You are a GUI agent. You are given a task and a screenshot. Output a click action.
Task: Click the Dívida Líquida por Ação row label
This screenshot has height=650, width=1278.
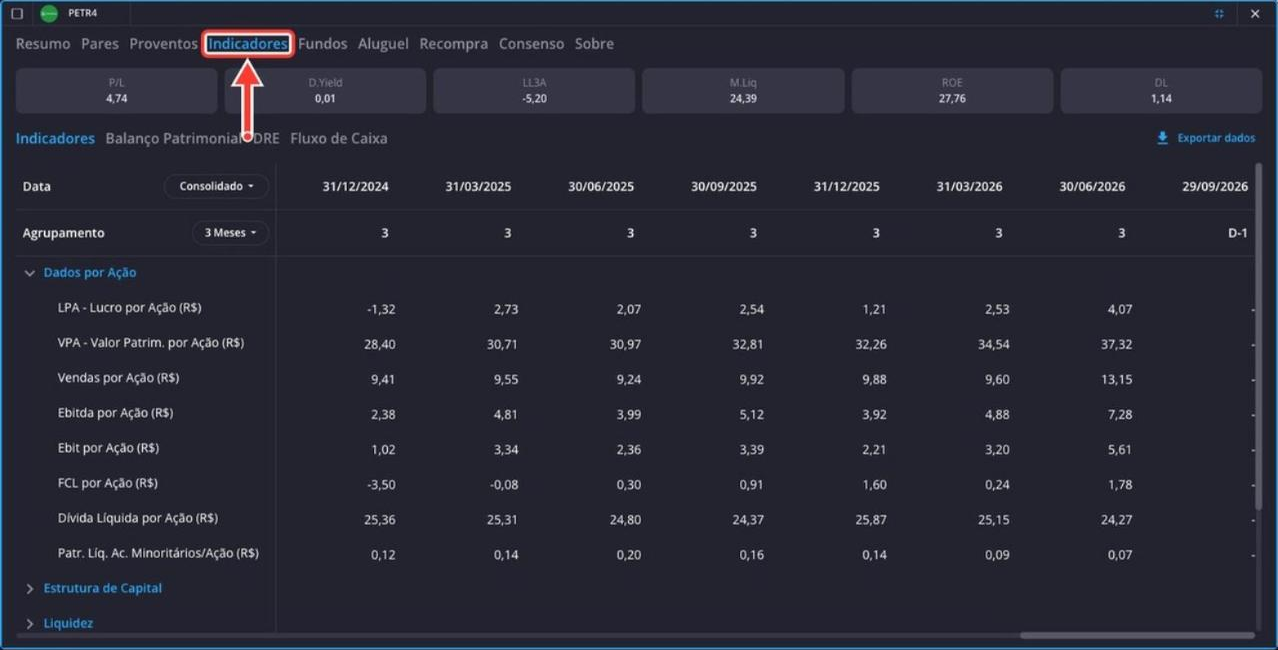pyautogui.click(x=138, y=518)
